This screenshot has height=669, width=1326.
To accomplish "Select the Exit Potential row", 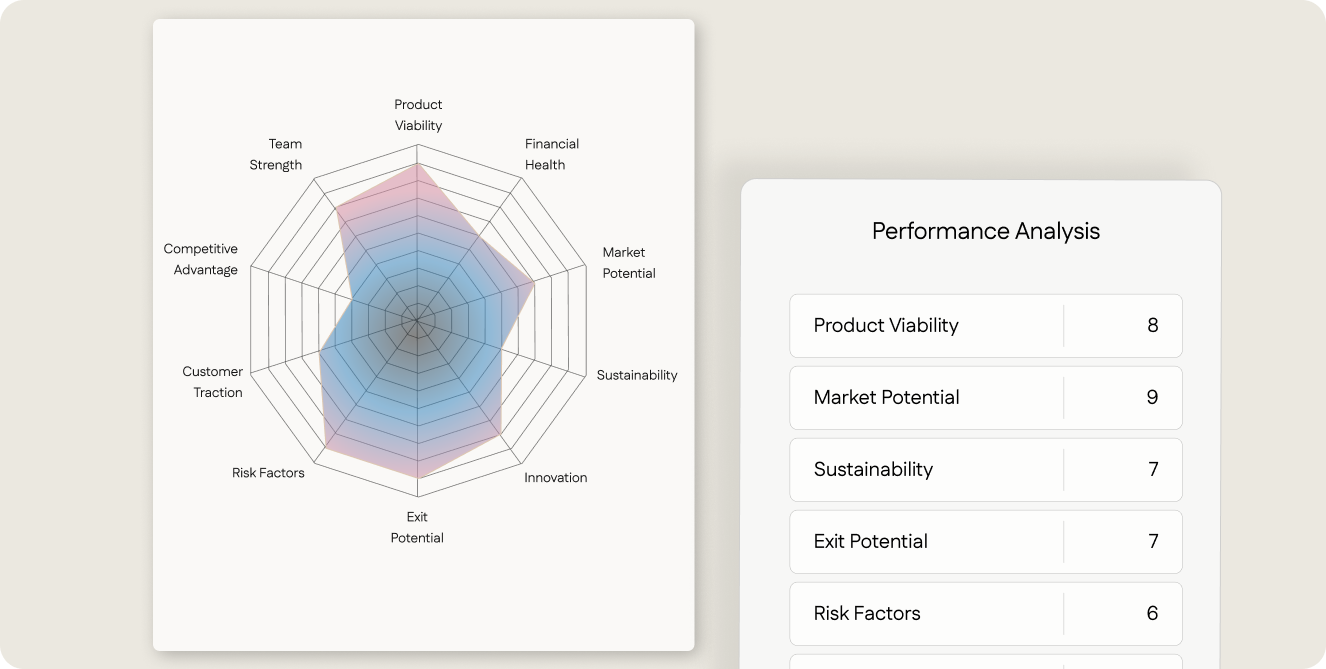I will point(985,541).
